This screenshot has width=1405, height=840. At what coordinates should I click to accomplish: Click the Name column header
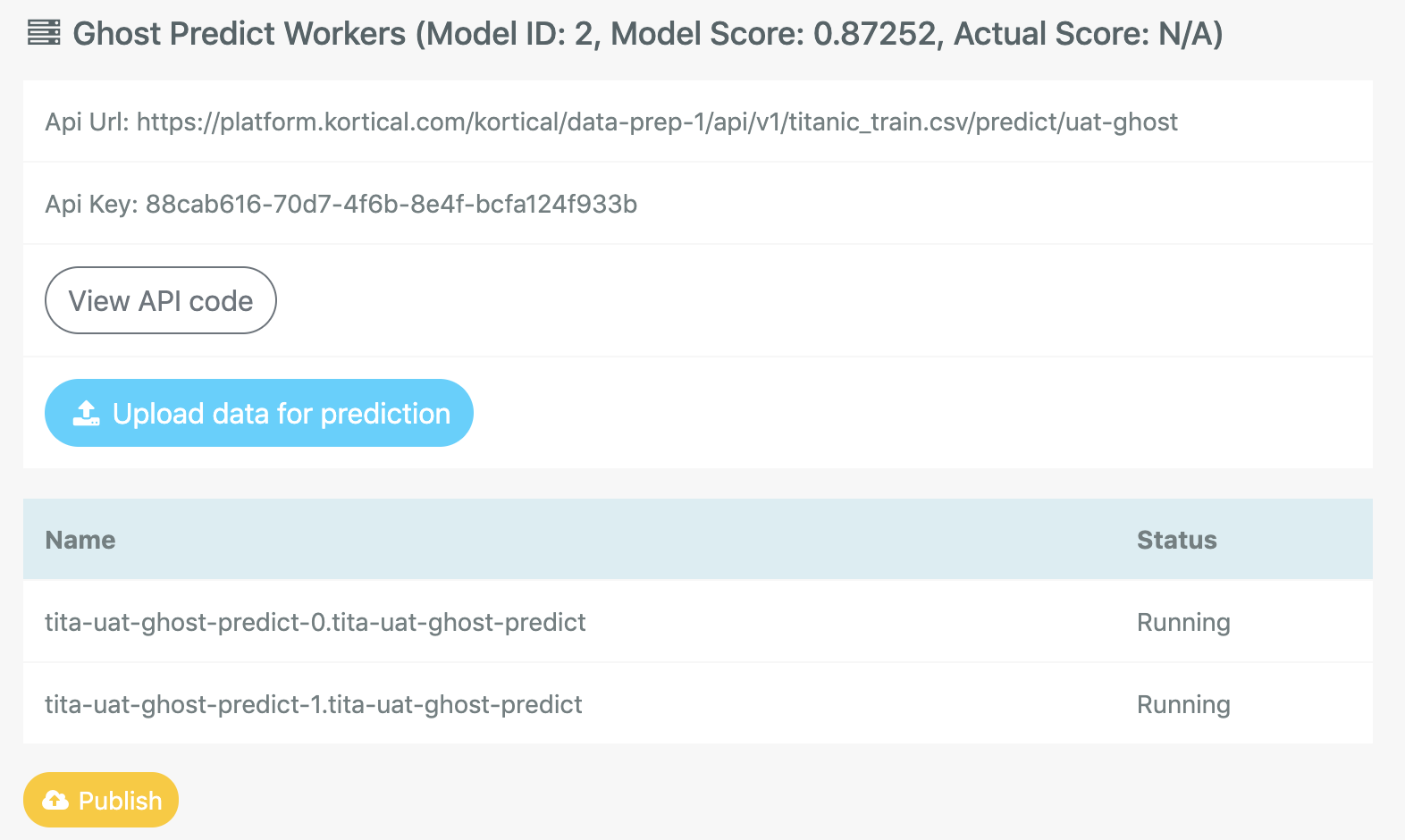click(x=80, y=540)
